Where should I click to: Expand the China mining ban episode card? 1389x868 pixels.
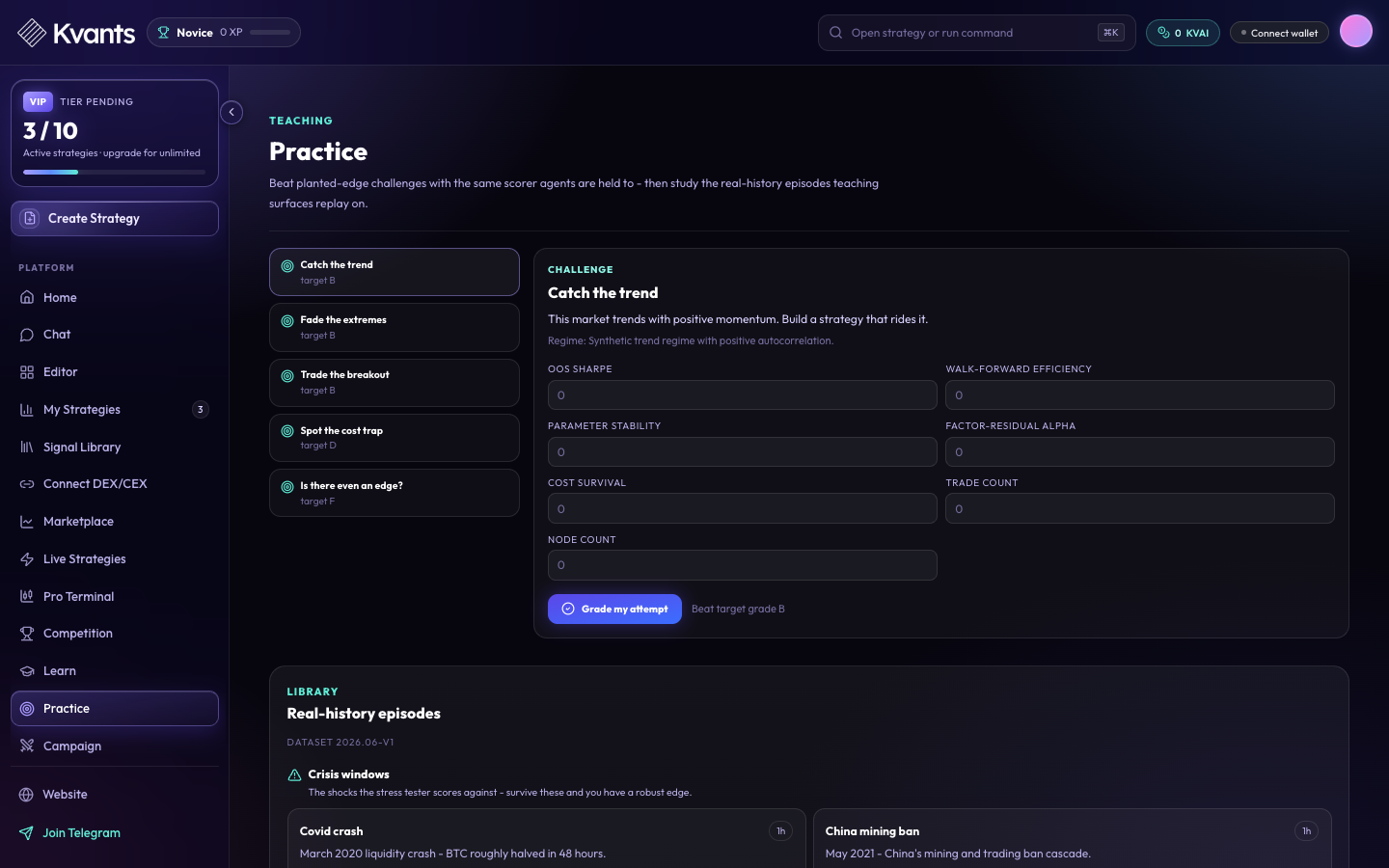click(x=1073, y=838)
